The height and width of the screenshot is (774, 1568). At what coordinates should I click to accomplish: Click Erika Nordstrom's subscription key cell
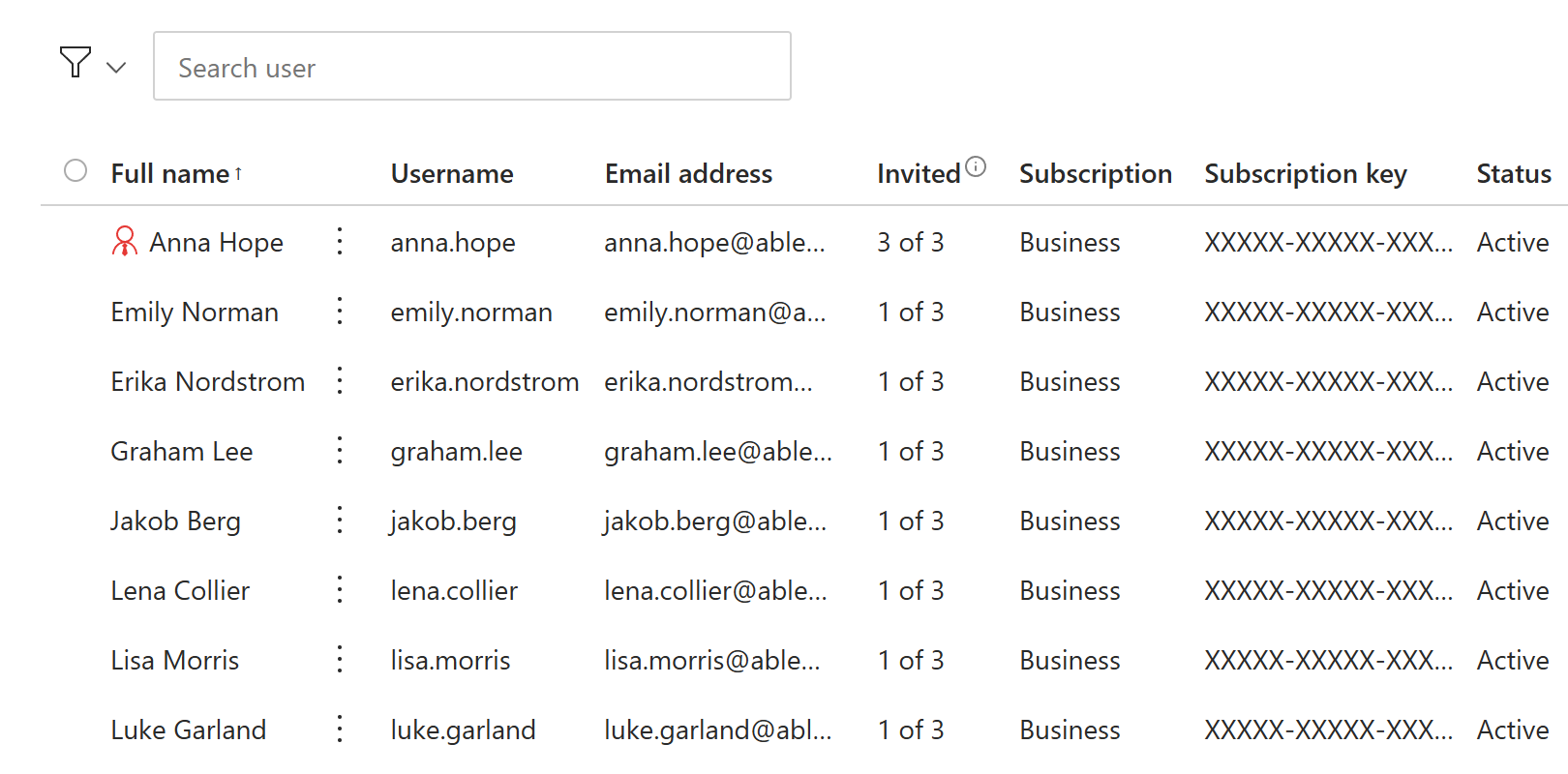1329,382
